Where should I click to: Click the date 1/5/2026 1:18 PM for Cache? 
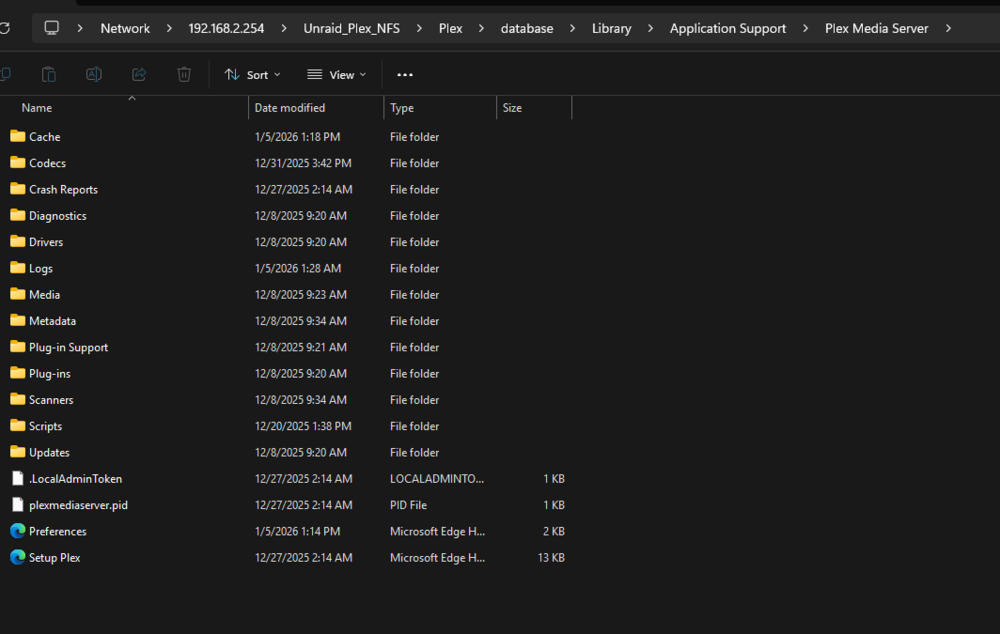click(297, 136)
